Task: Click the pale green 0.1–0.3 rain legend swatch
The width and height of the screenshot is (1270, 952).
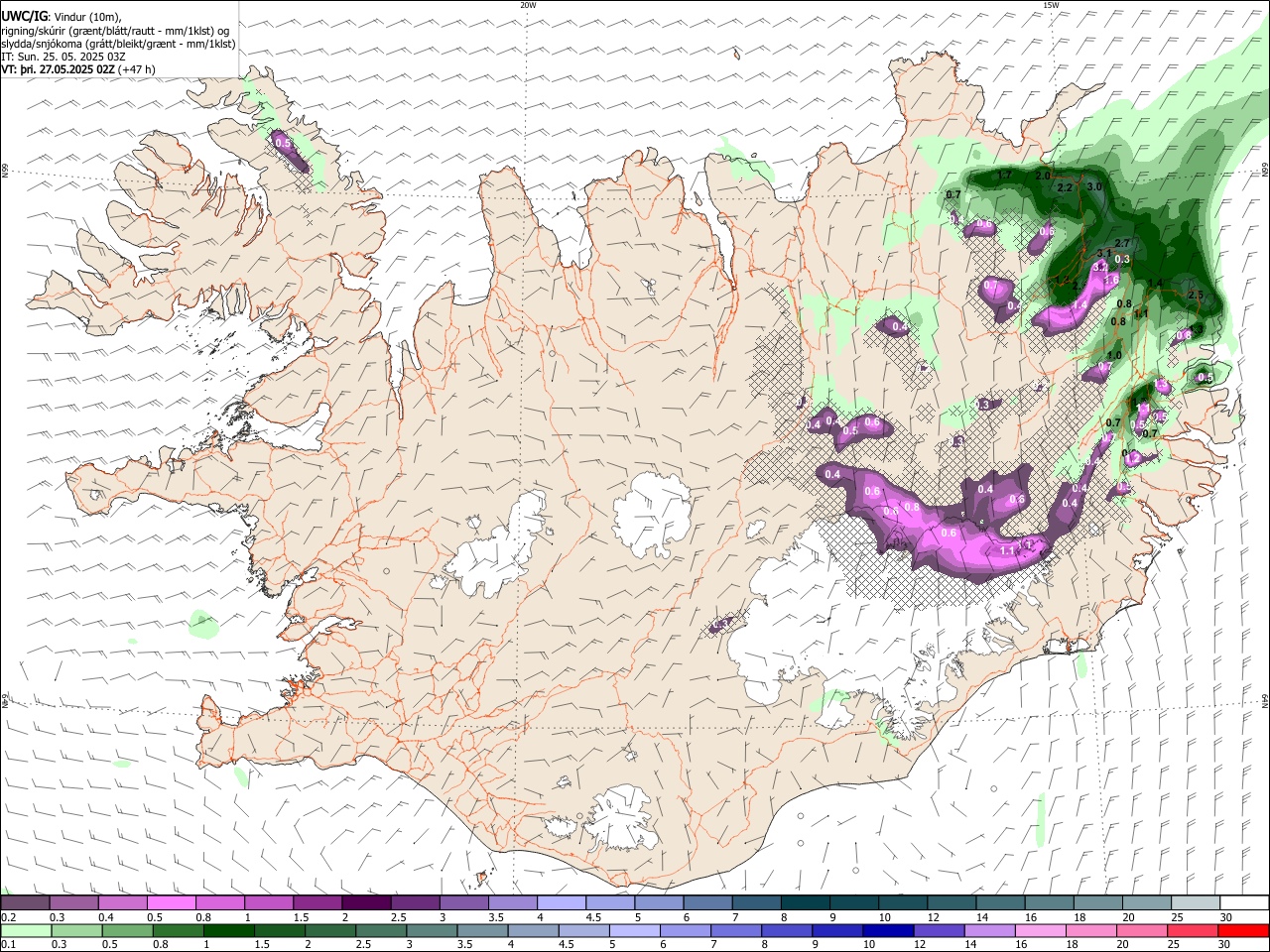Action: 25,930
